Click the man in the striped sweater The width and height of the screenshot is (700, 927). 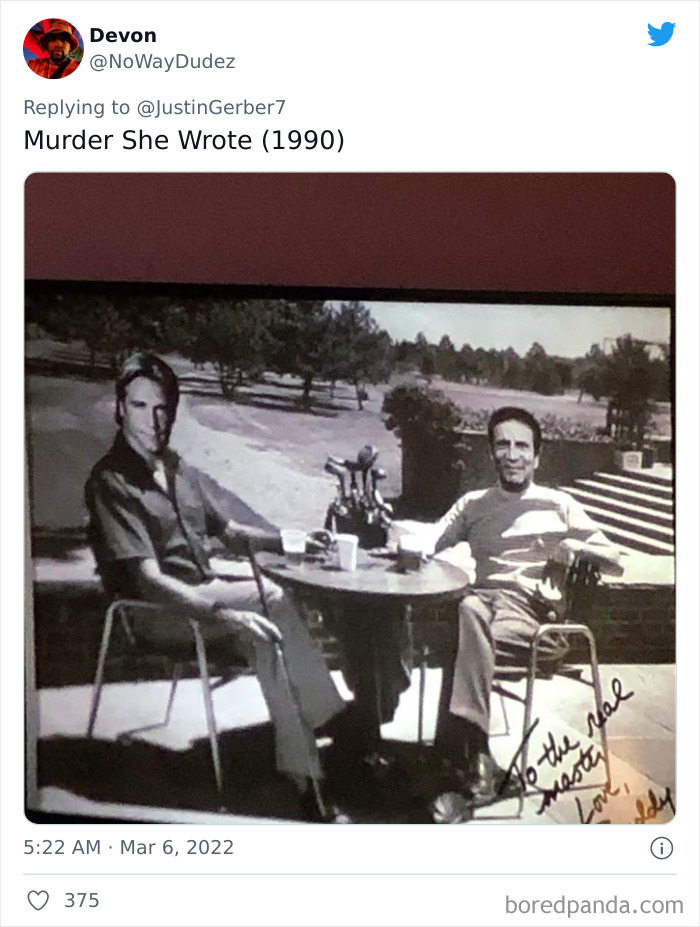[520, 568]
